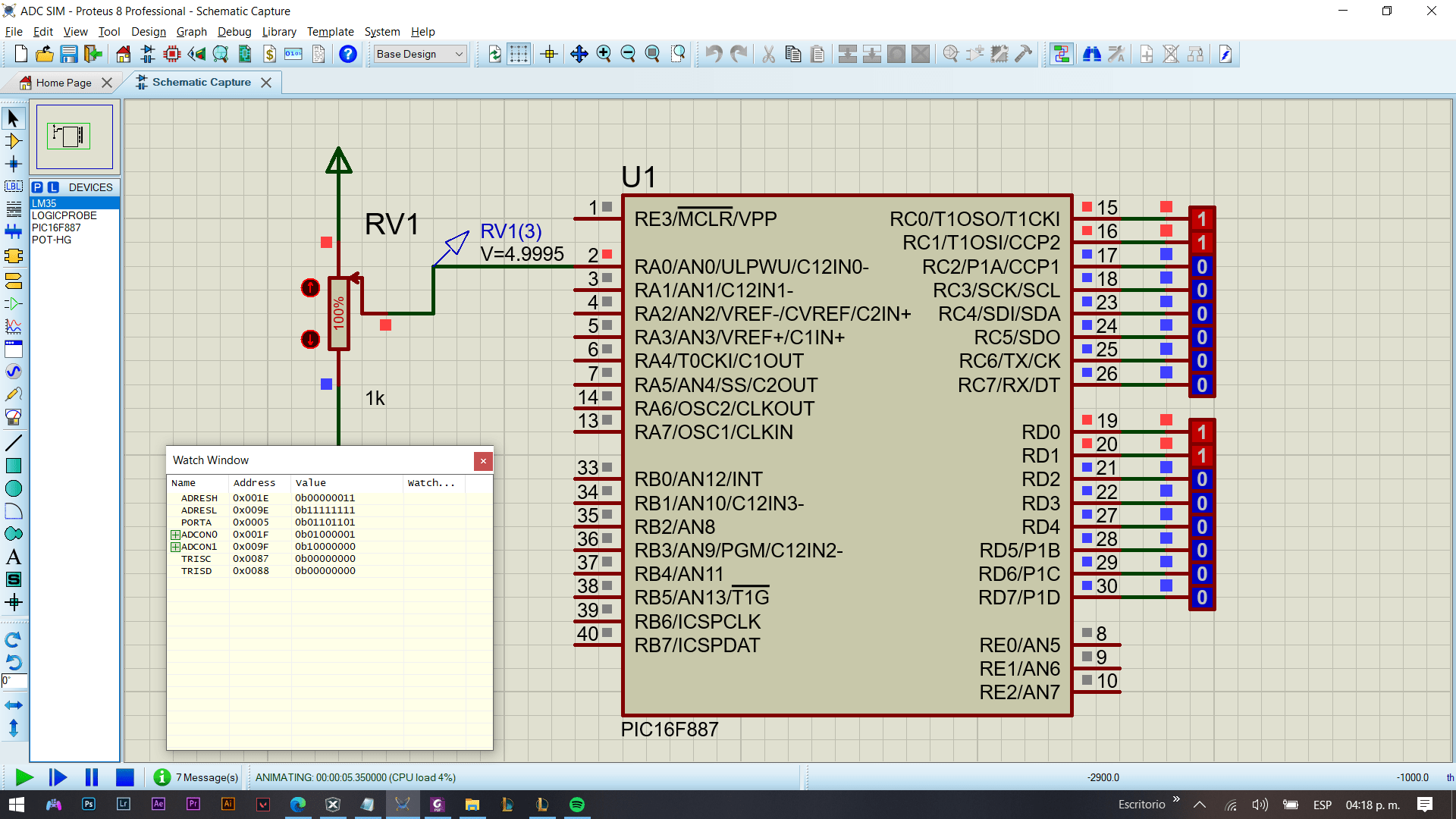The width and height of the screenshot is (1456, 819).
Task: Open the Design menu
Action: (x=148, y=32)
